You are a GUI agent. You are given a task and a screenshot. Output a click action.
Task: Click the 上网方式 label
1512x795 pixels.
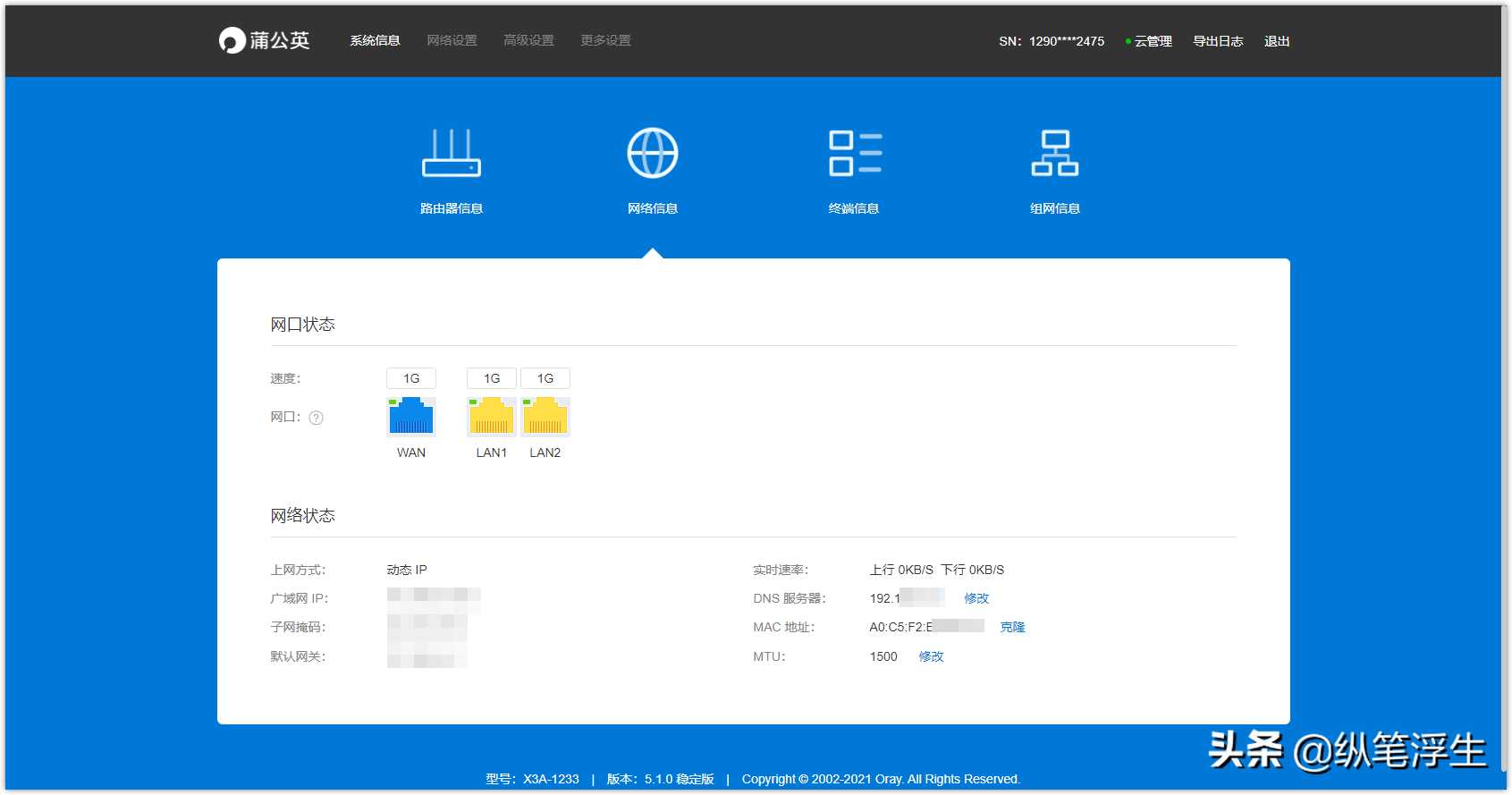(x=299, y=570)
